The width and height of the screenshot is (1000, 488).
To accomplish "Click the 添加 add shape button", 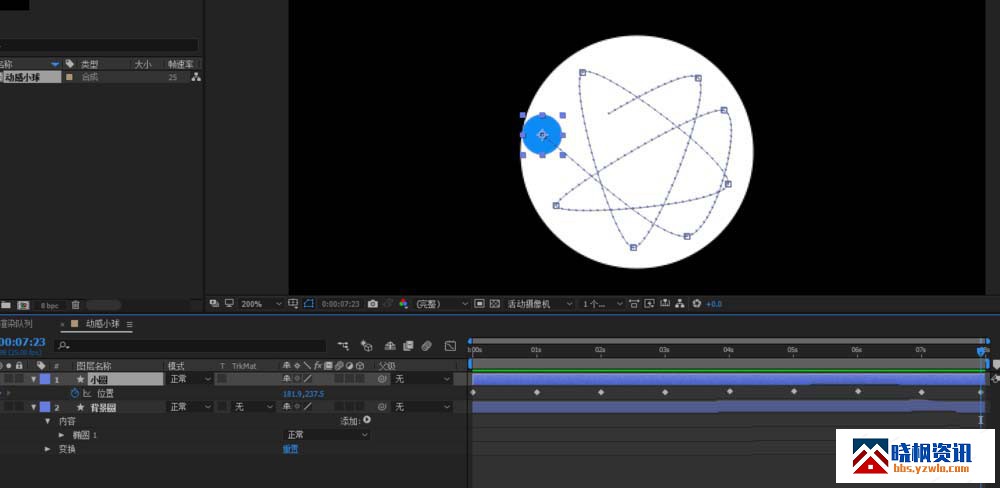I will 367,420.
